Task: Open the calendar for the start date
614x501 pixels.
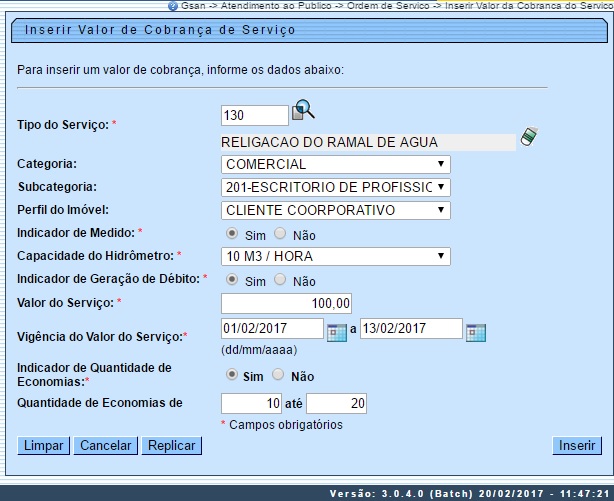Action: pos(337,331)
